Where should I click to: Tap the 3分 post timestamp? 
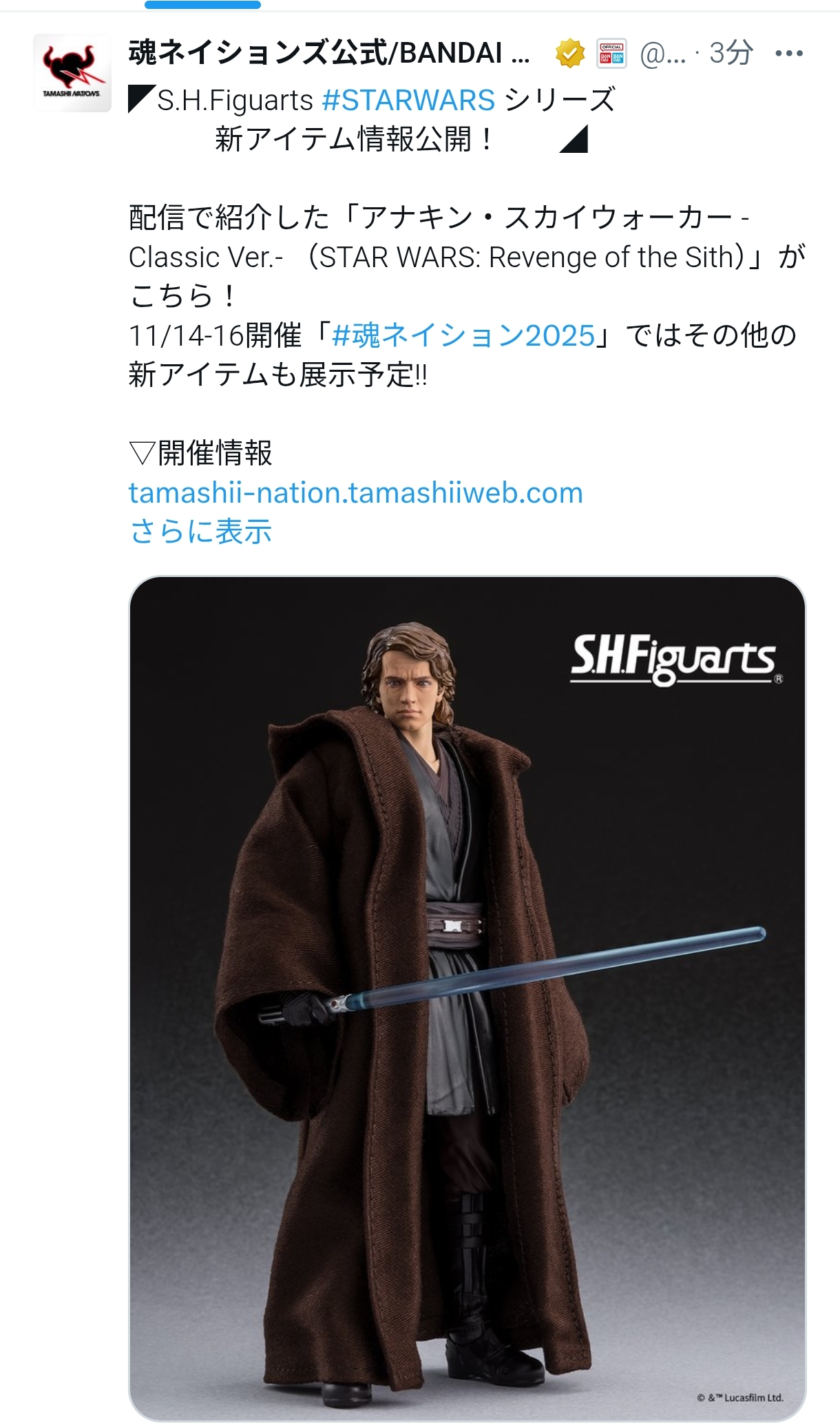(731, 53)
